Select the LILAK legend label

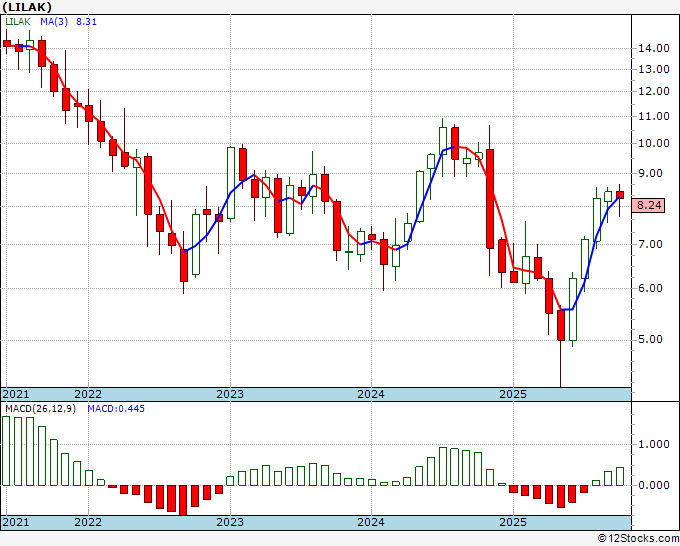pyautogui.click(x=18, y=22)
